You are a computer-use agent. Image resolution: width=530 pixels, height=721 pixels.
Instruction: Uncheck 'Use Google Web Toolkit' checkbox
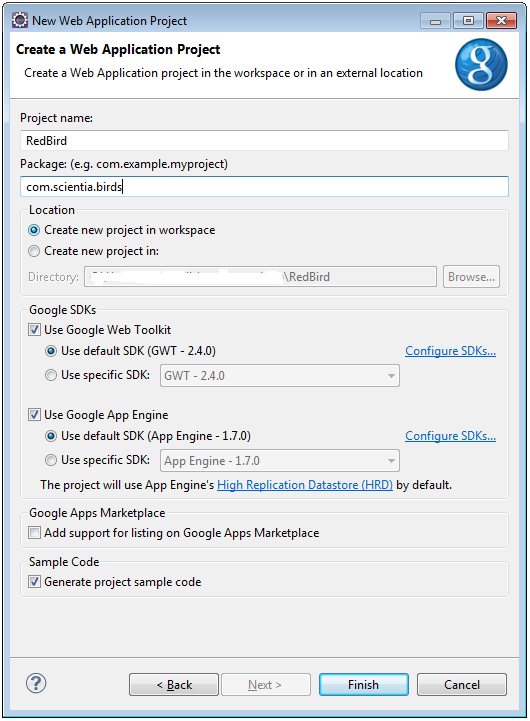point(34,330)
